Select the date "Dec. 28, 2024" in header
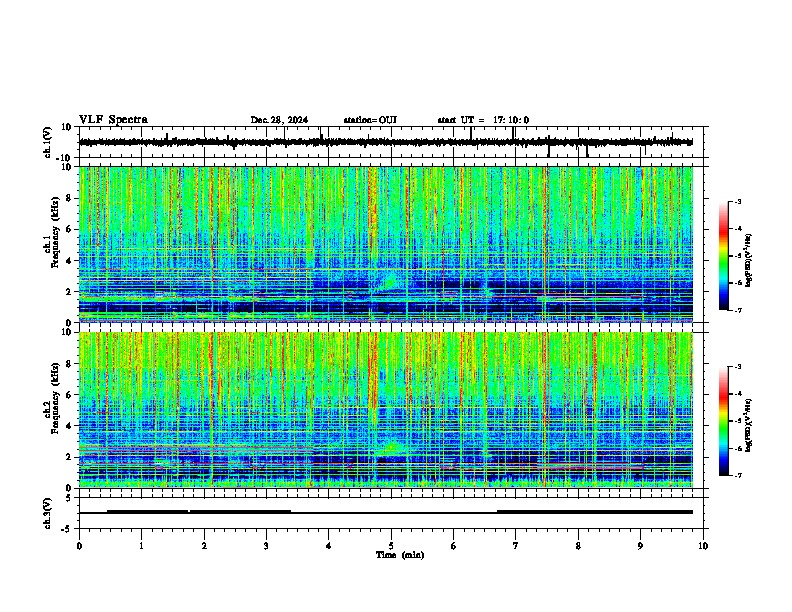Viewport: 792px width, 612px height. pyautogui.click(x=279, y=120)
